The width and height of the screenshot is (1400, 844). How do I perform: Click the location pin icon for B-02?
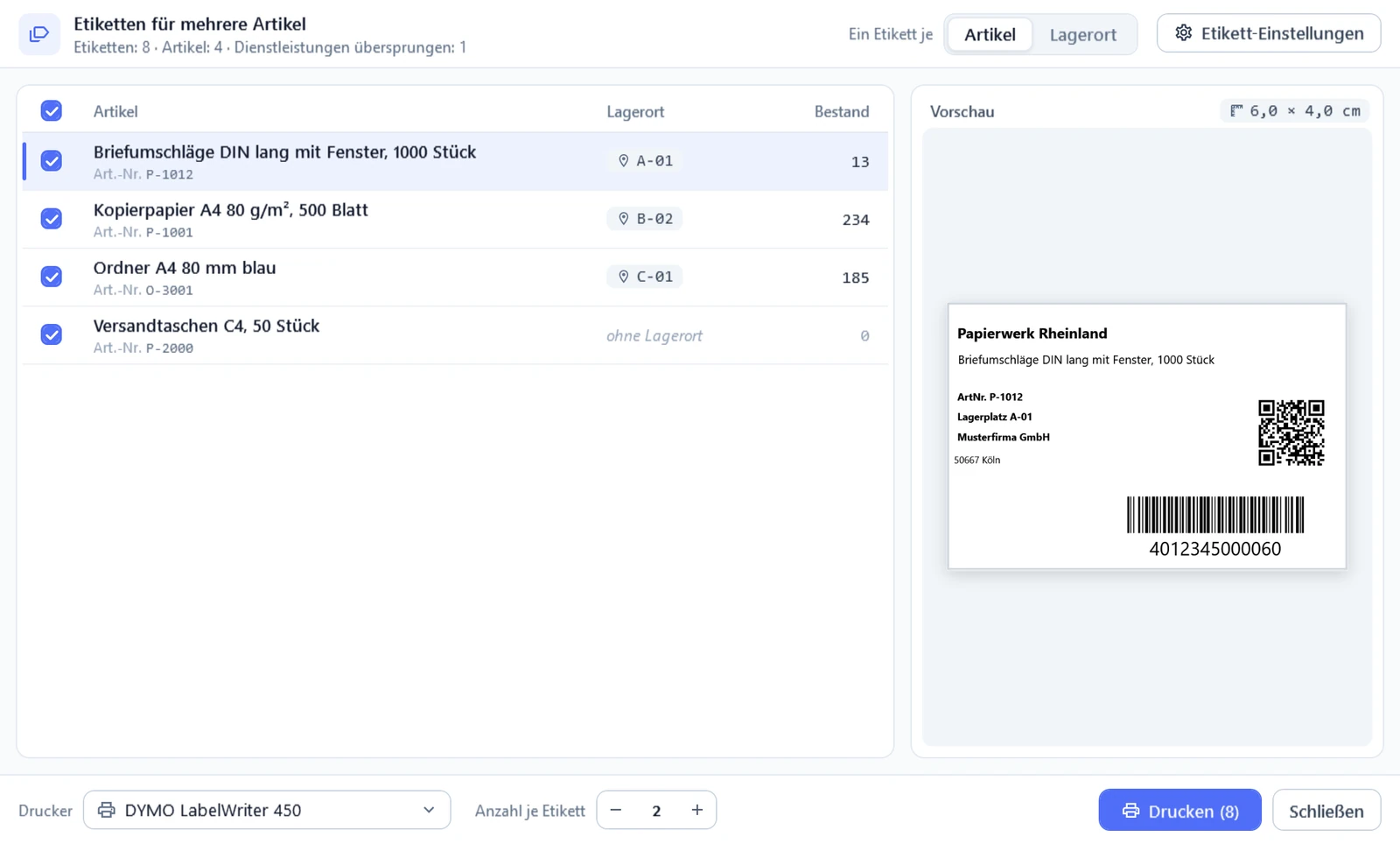point(624,219)
